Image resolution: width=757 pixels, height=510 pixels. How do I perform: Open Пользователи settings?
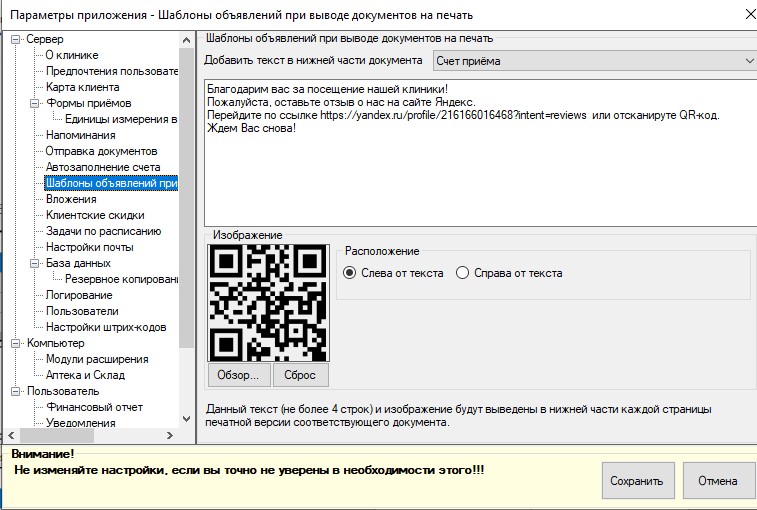pos(82,311)
